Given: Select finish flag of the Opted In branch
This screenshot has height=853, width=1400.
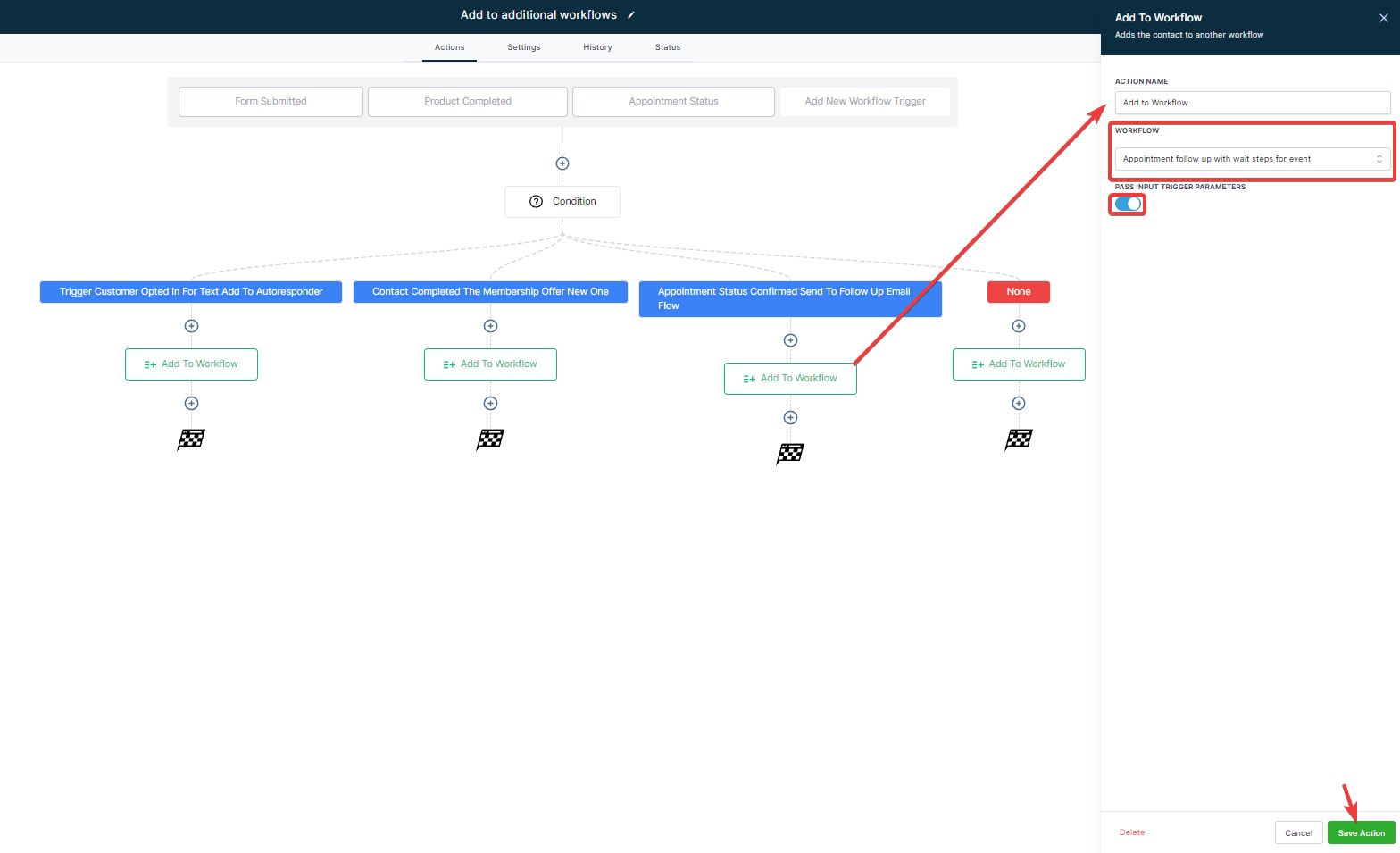Looking at the screenshot, I should tap(191, 439).
